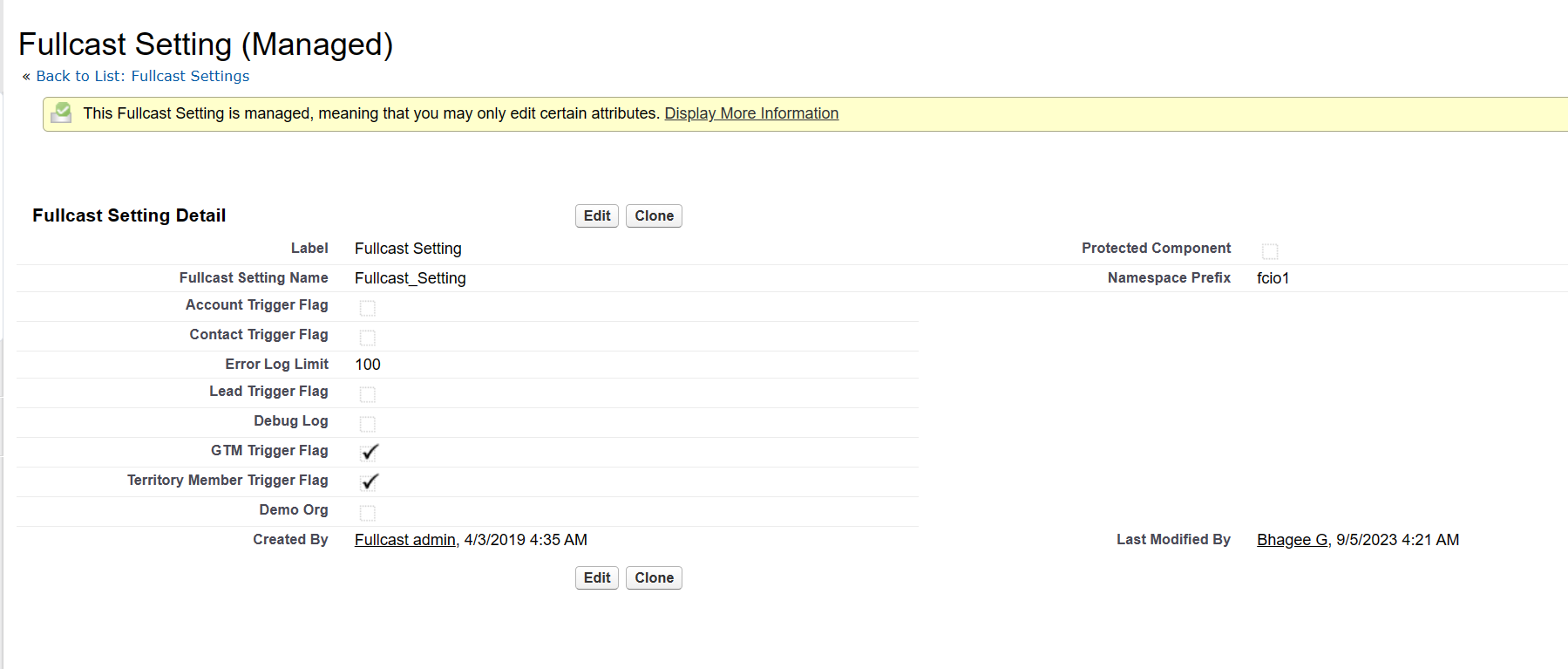Click the Protected Component field label

pos(1156,249)
